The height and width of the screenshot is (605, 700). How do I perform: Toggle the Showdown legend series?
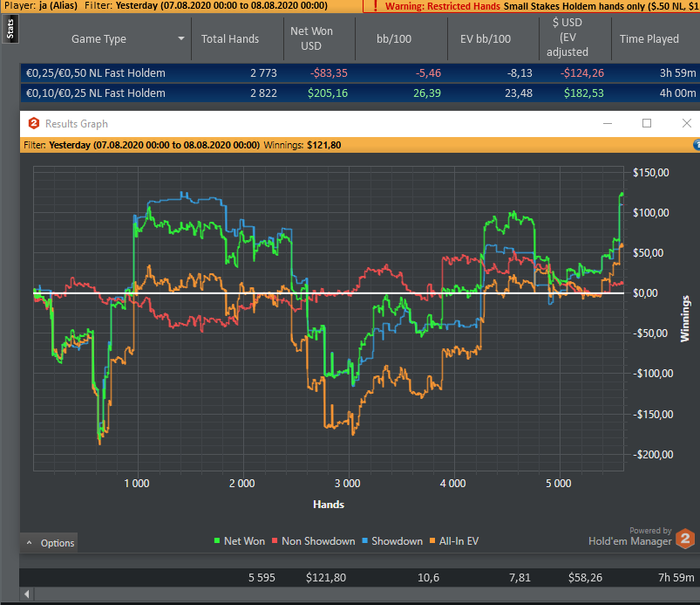(392, 541)
